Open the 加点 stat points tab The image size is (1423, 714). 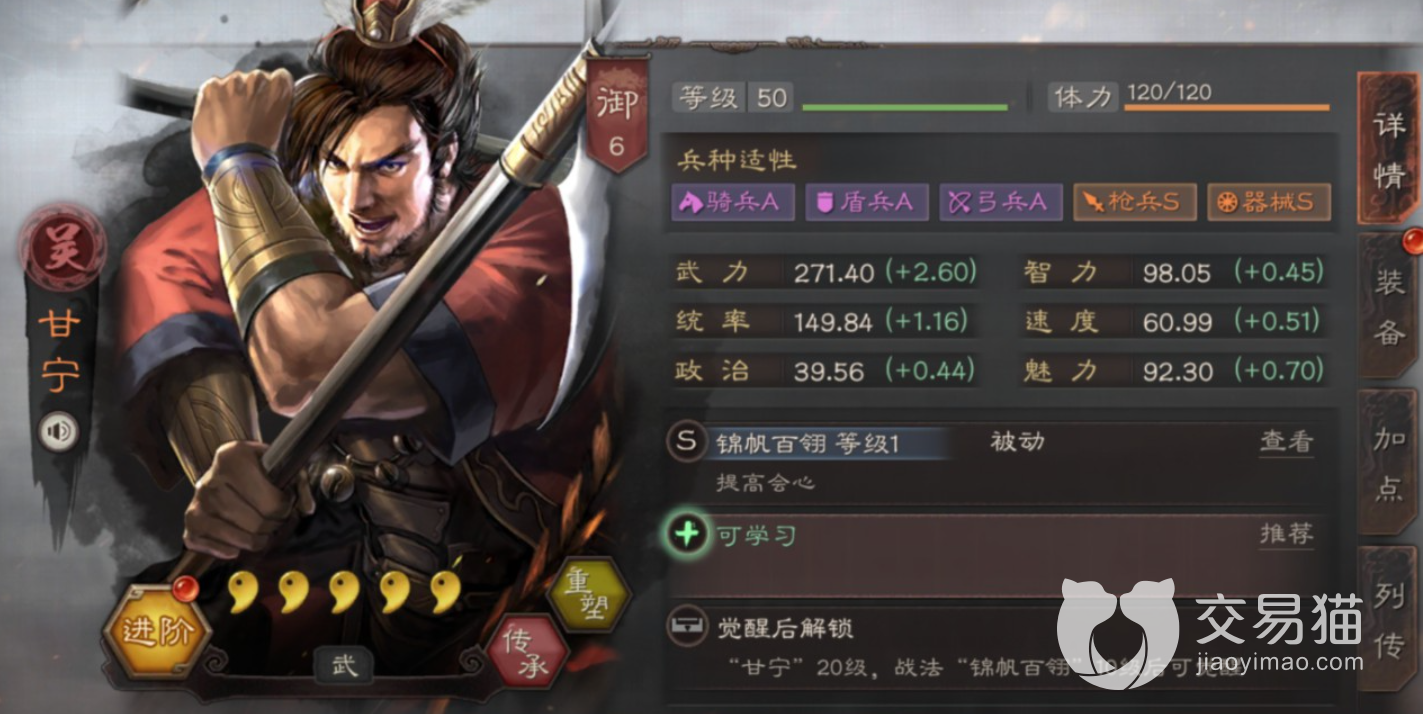1389,465
